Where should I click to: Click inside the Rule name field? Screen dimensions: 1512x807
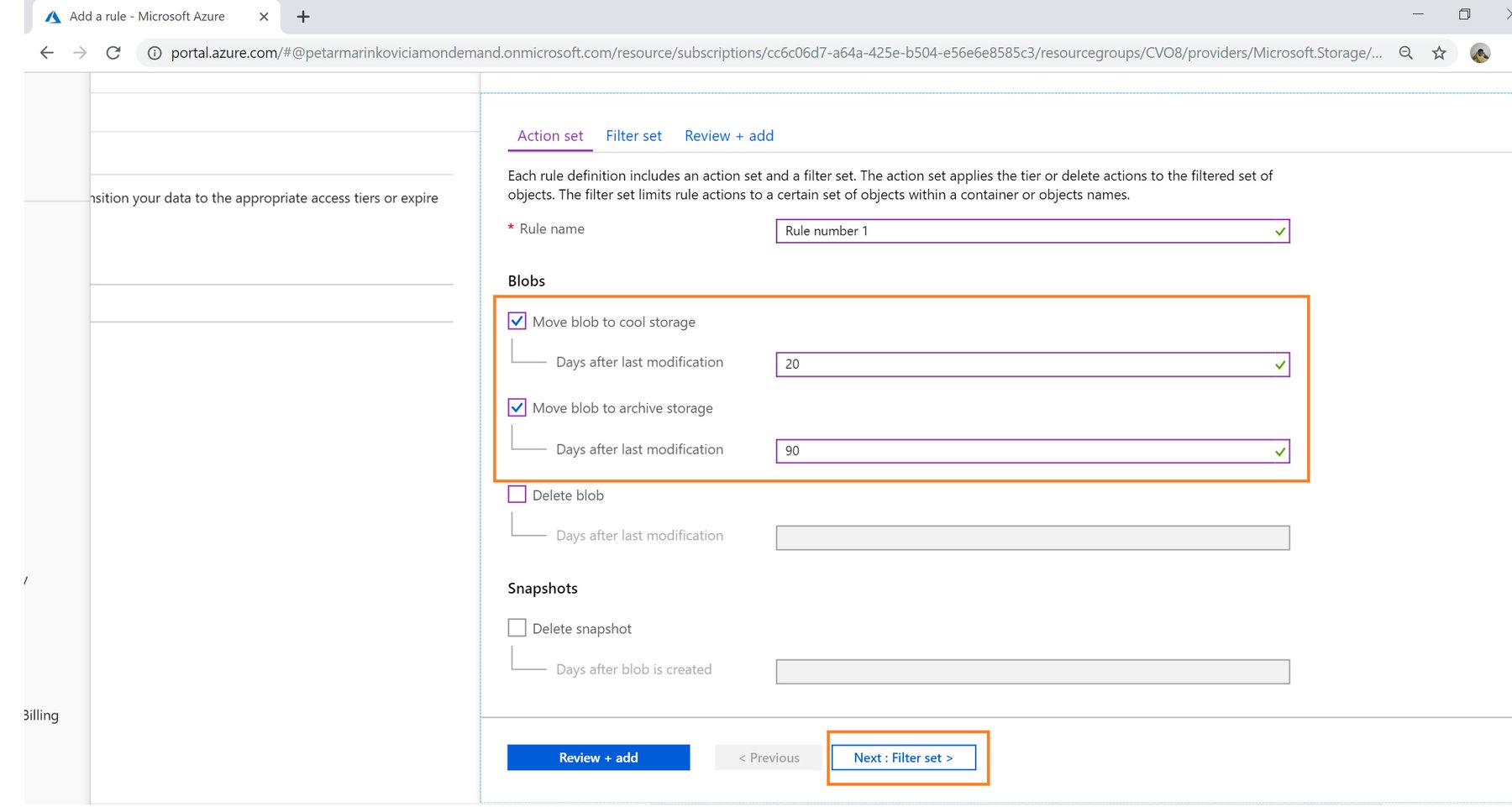point(1032,231)
